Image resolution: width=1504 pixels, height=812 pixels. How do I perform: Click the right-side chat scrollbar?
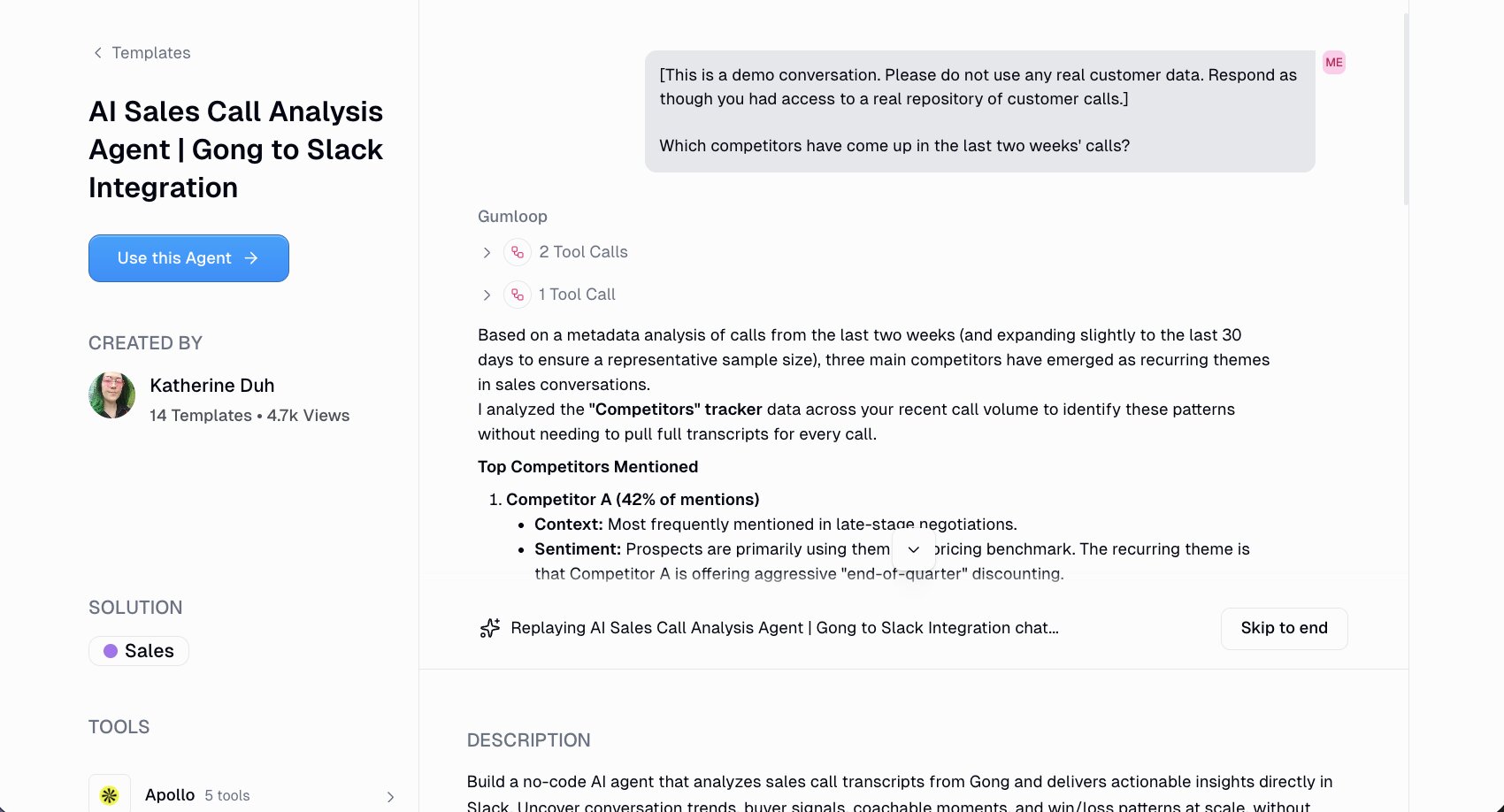click(x=1405, y=97)
